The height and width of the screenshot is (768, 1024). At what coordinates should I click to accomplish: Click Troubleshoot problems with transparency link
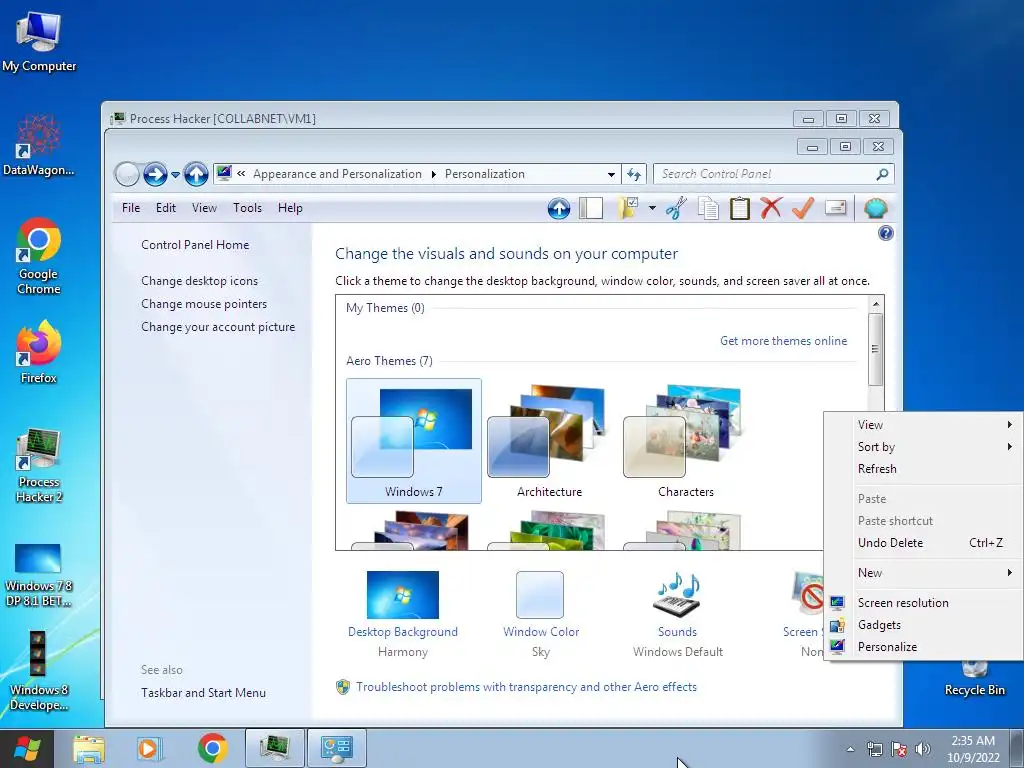[x=526, y=687]
